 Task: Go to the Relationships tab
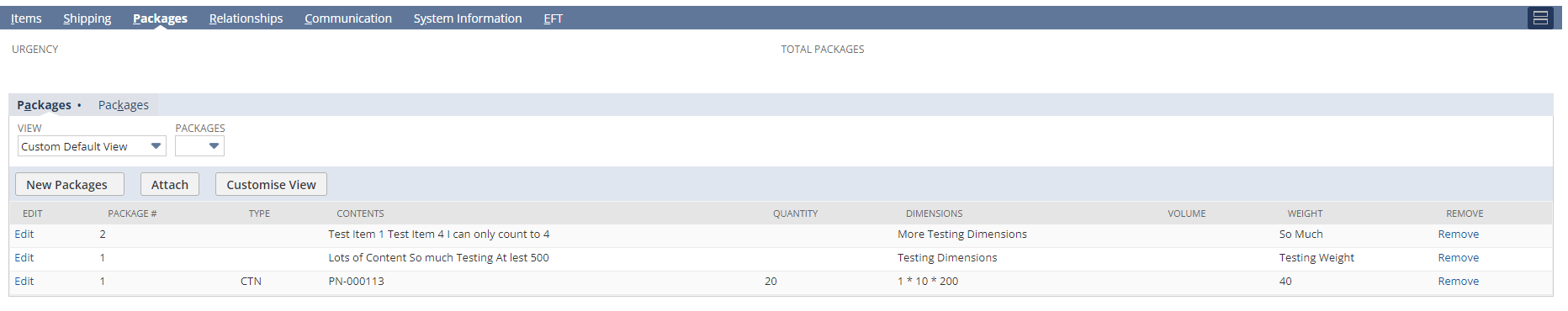tap(246, 18)
